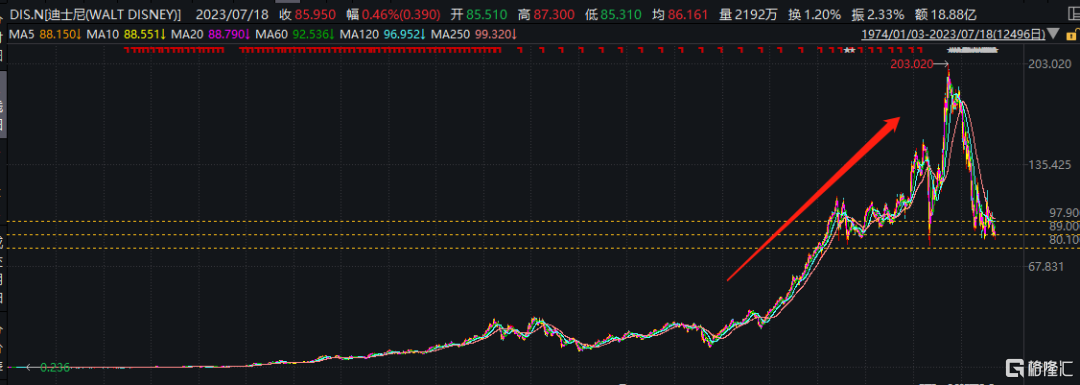The width and height of the screenshot is (1080, 385).
Task: Open the date range dropdown triangle
Action: [1053, 34]
